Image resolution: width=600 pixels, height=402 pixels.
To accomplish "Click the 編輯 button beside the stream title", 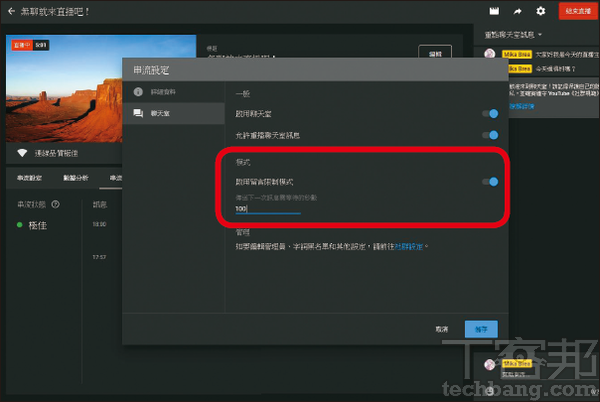I will tap(434, 53).
